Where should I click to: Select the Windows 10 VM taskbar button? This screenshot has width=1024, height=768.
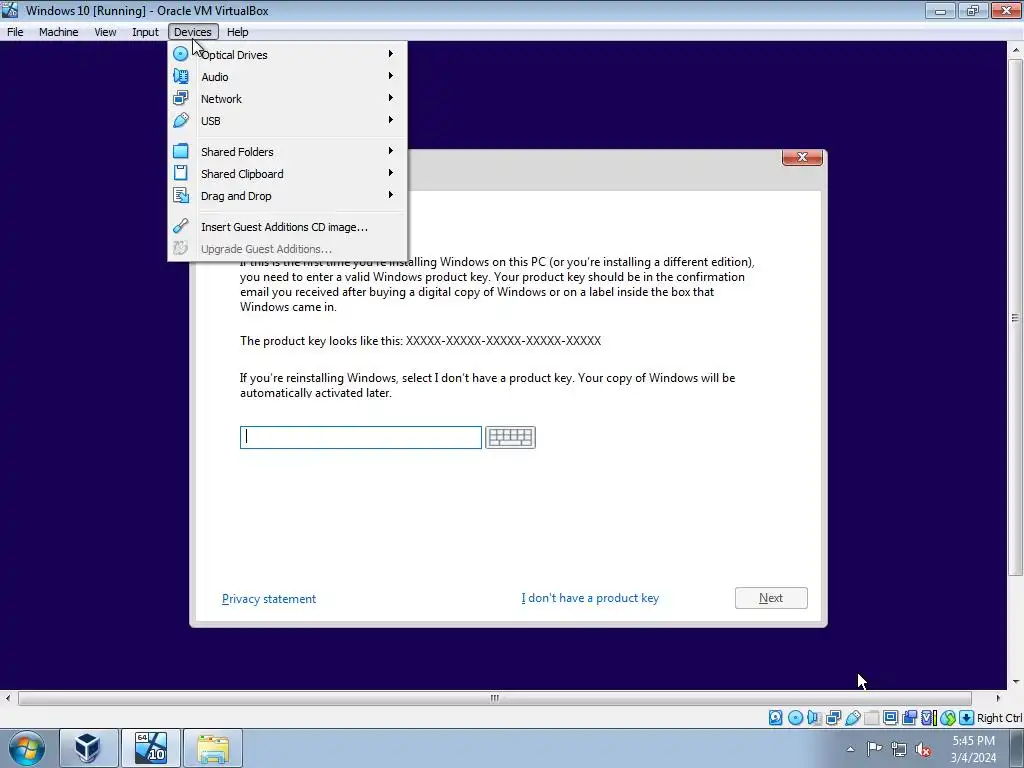(151, 748)
